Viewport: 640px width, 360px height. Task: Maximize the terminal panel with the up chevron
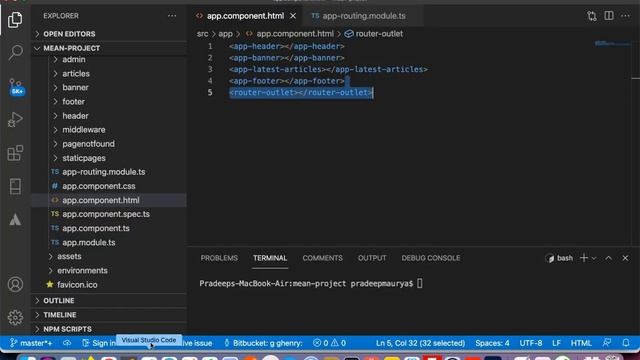(x=609, y=258)
